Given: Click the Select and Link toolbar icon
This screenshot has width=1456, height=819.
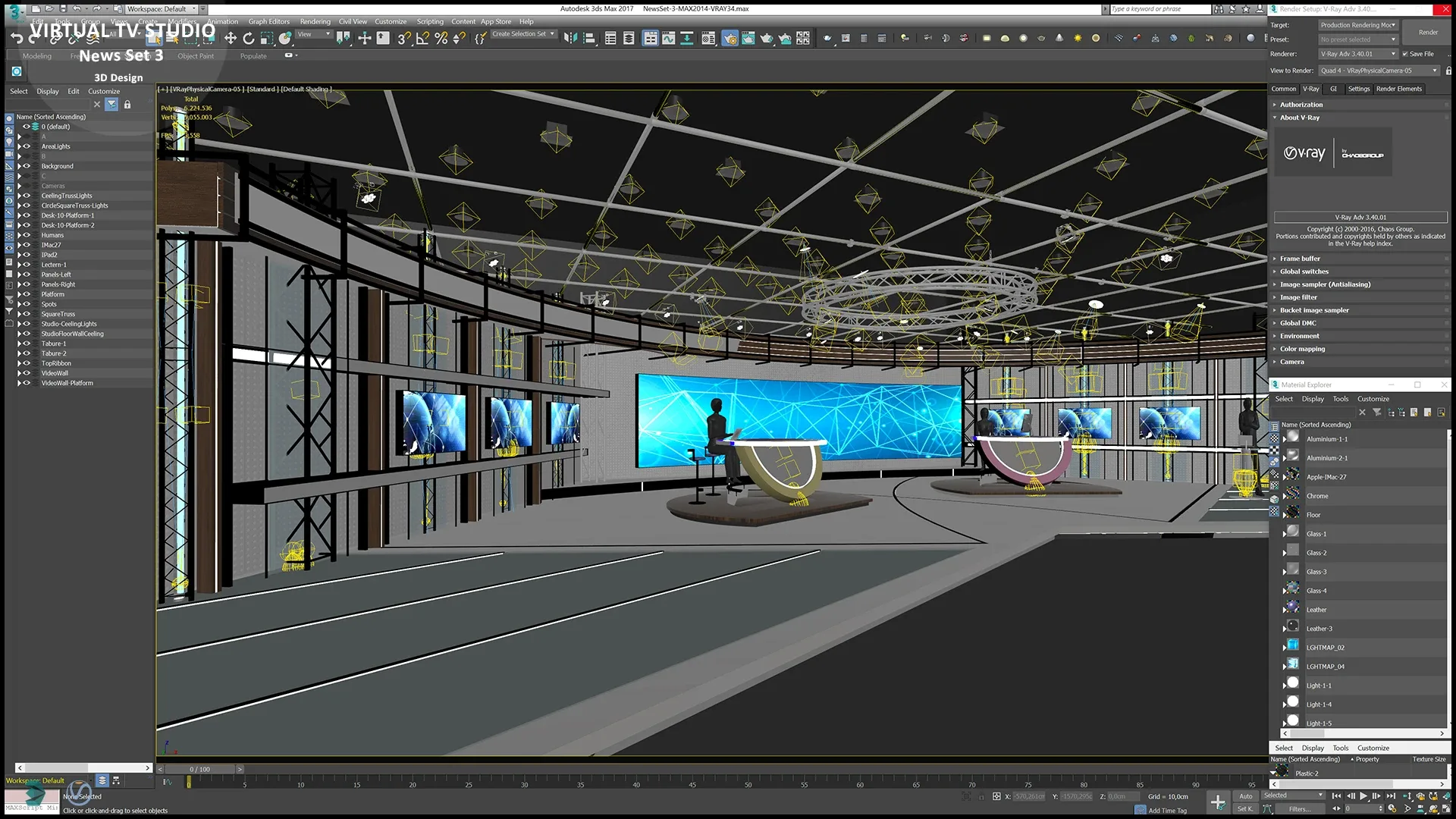Looking at the screenshot, I should click(x=55, y=40).
